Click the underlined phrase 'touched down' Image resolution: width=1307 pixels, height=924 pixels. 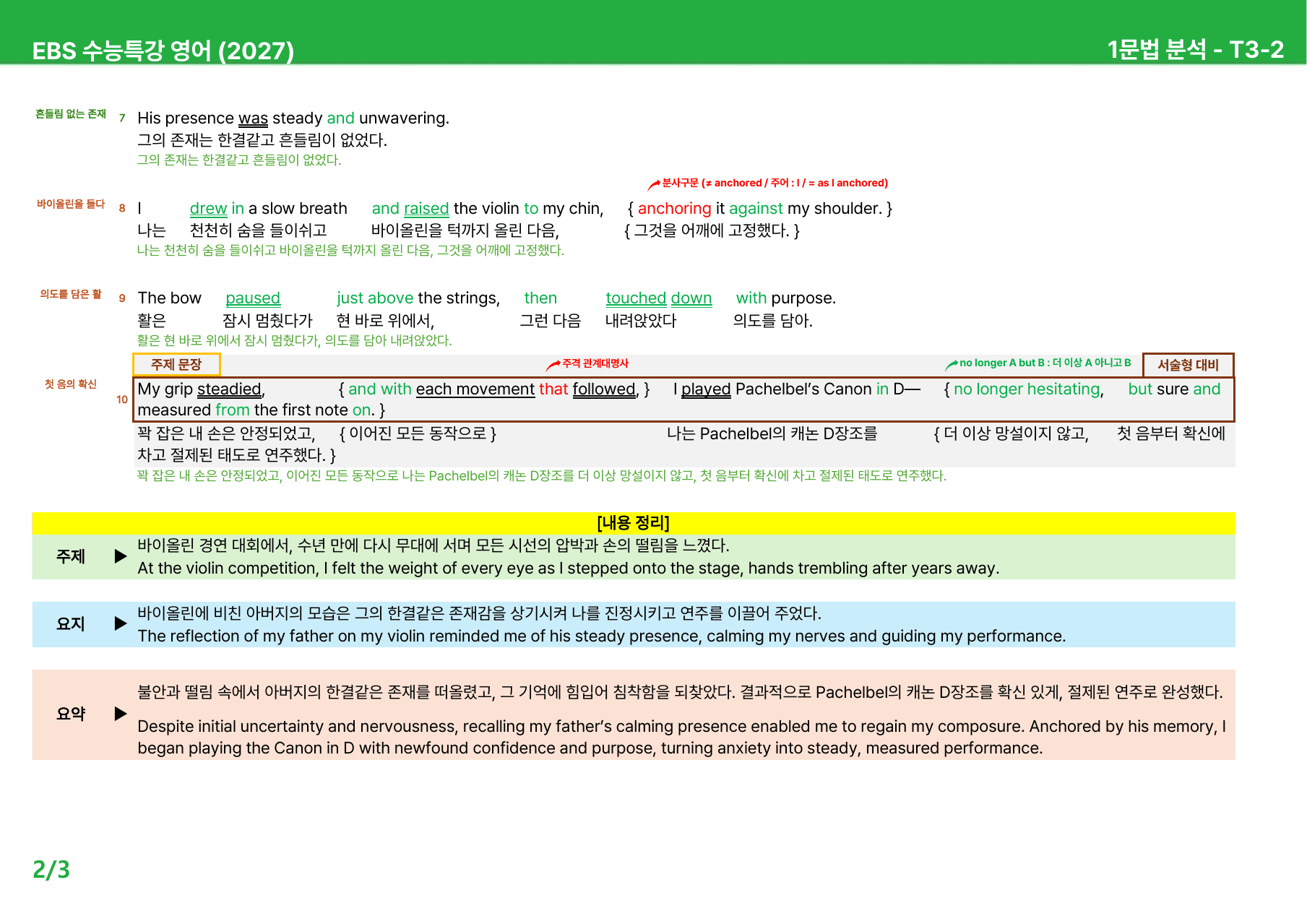pyautogui.click(x=658, y=298)
